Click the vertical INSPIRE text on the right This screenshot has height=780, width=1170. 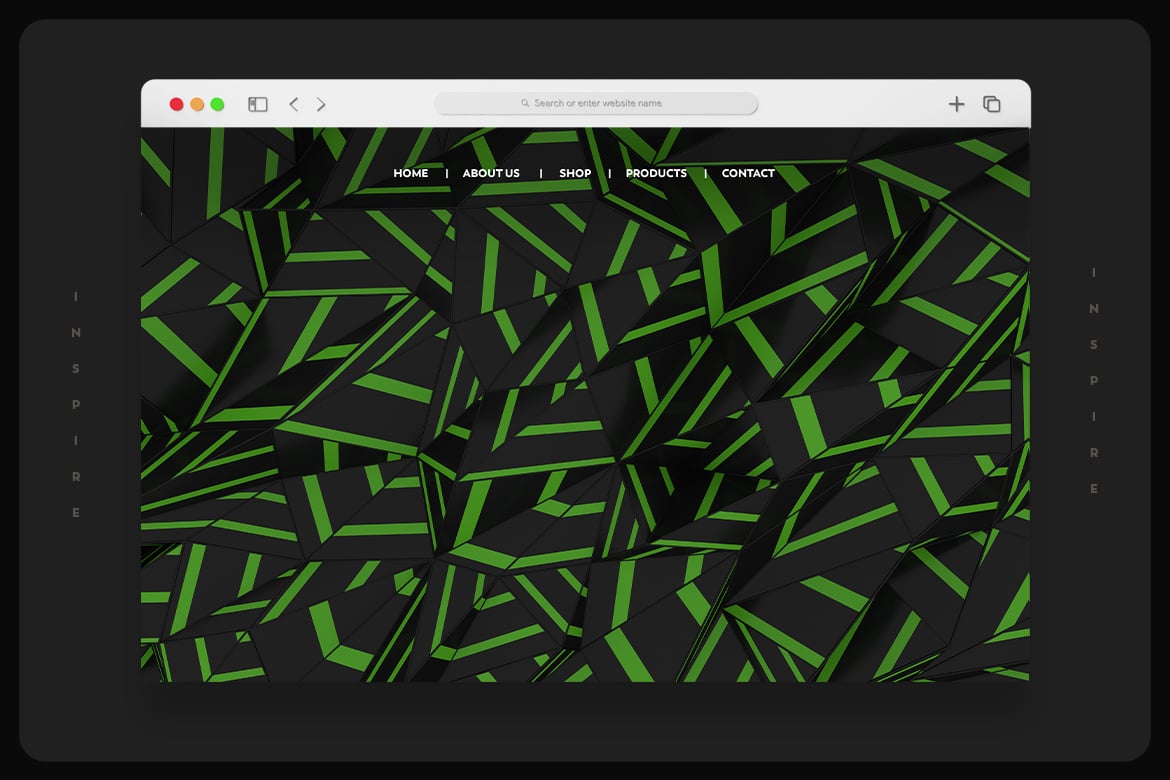pyautogui.click(x=1094, y=380)
